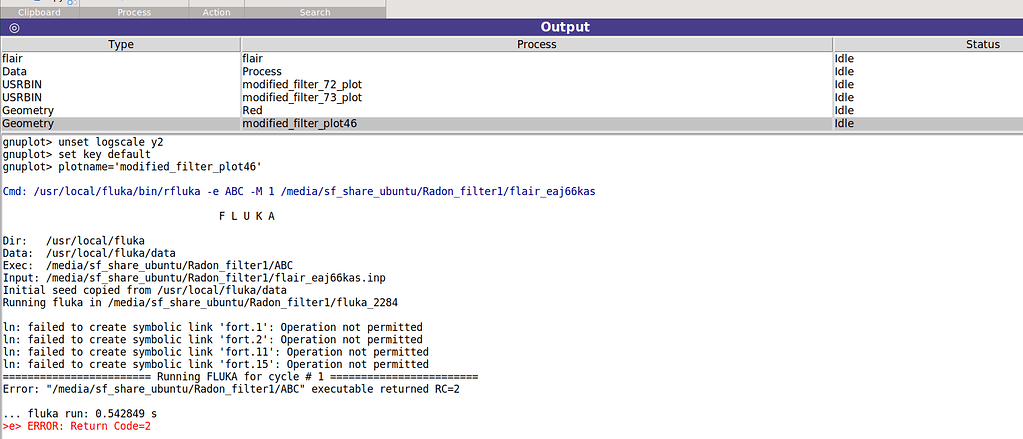
Task: Click the Process ribbon group label
Action: click(134, 12)
